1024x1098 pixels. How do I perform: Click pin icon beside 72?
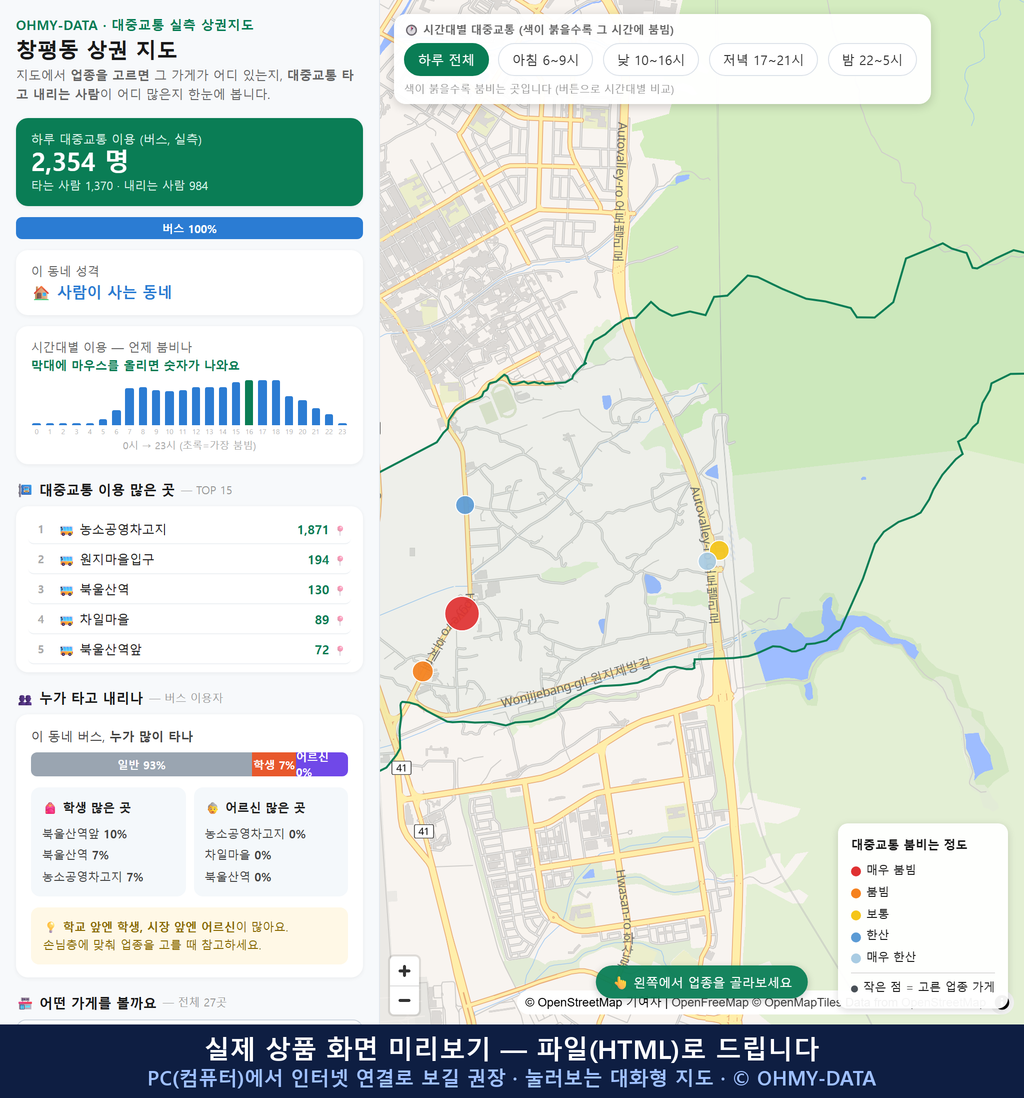[340, 650]
